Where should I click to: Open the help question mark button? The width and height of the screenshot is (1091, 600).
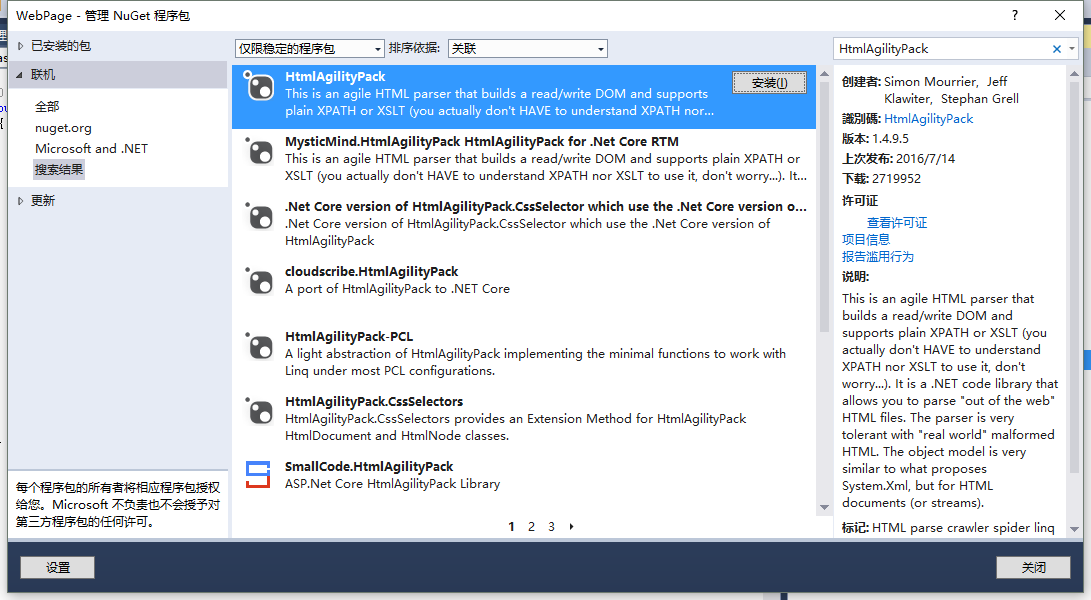click(1015, 15)
